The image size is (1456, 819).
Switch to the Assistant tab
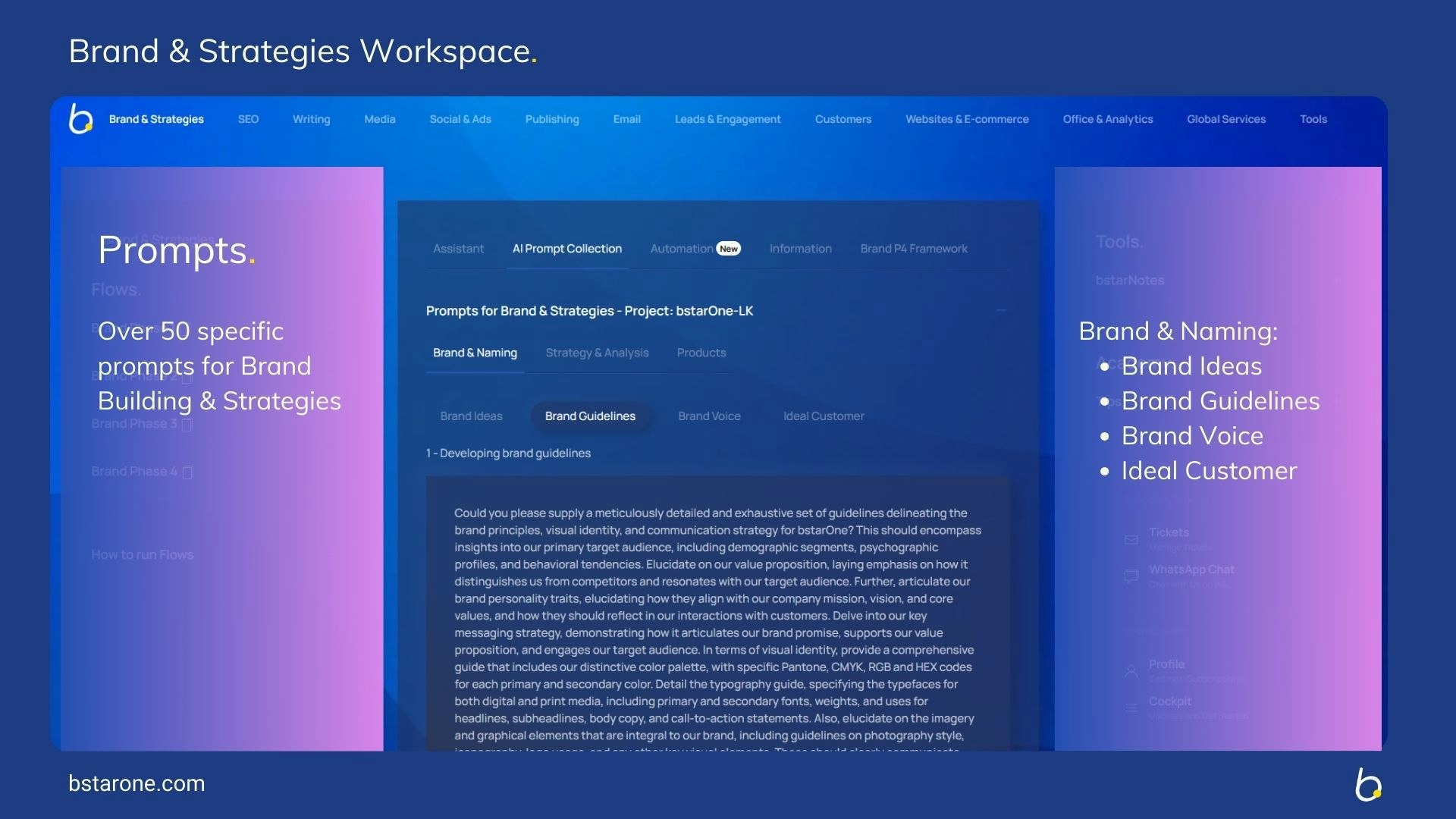(x=458, y=249)
